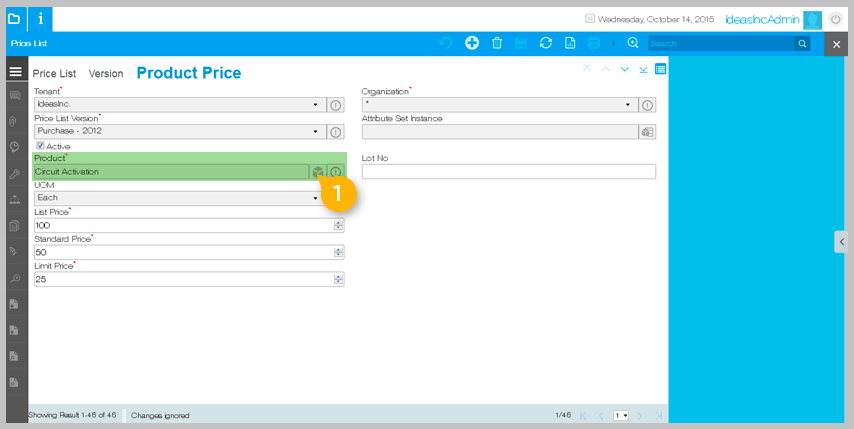Click the zoom magnifier sidebar icon
Image resolution: width=854 pixels, height=429 pixels.
click(x=15, y=278)
